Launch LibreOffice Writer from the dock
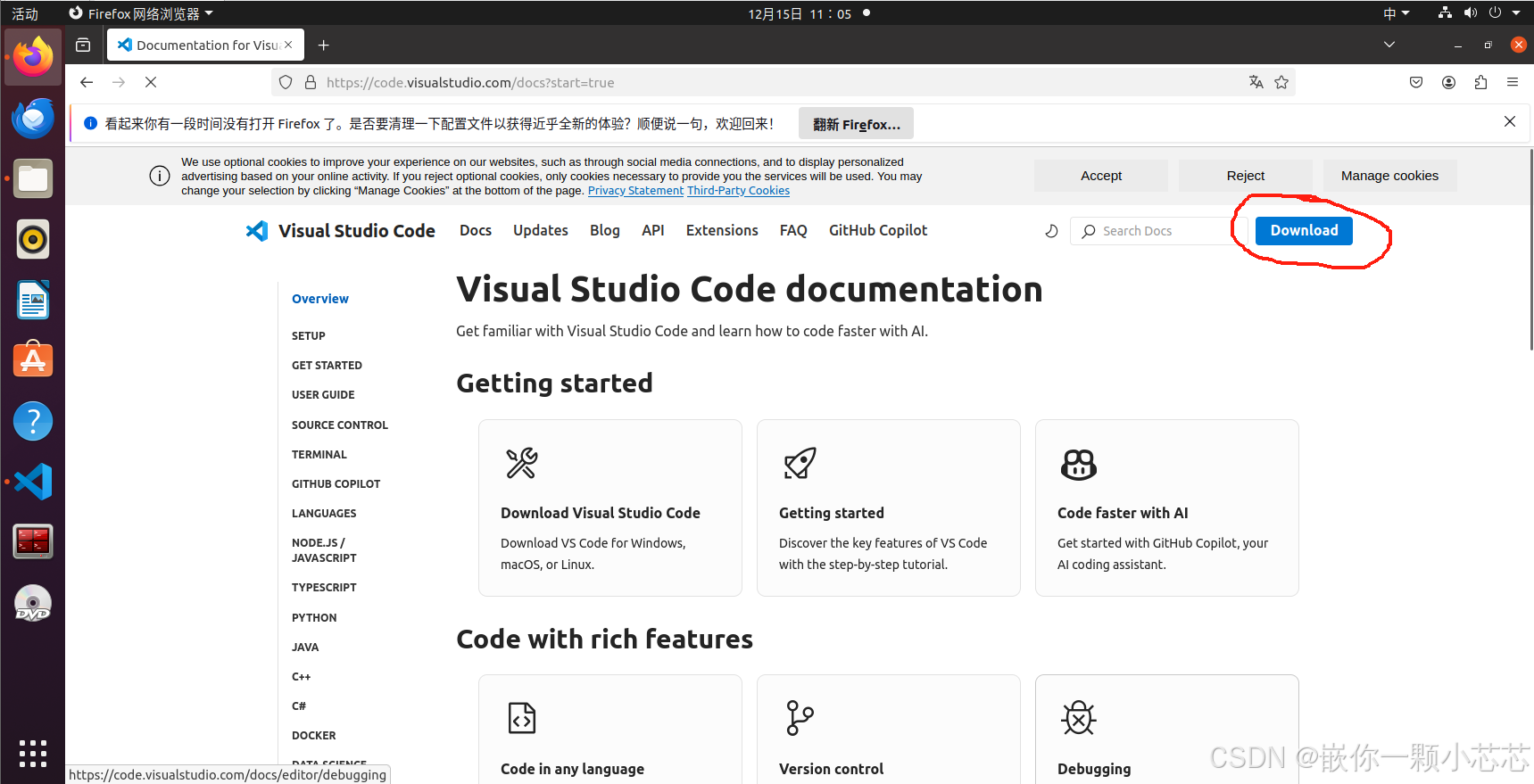 pos(33,300)
